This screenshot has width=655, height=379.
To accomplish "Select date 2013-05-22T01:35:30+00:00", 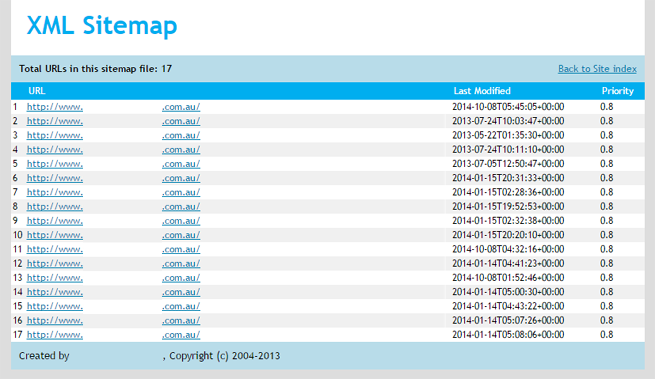I will point(508,135).
